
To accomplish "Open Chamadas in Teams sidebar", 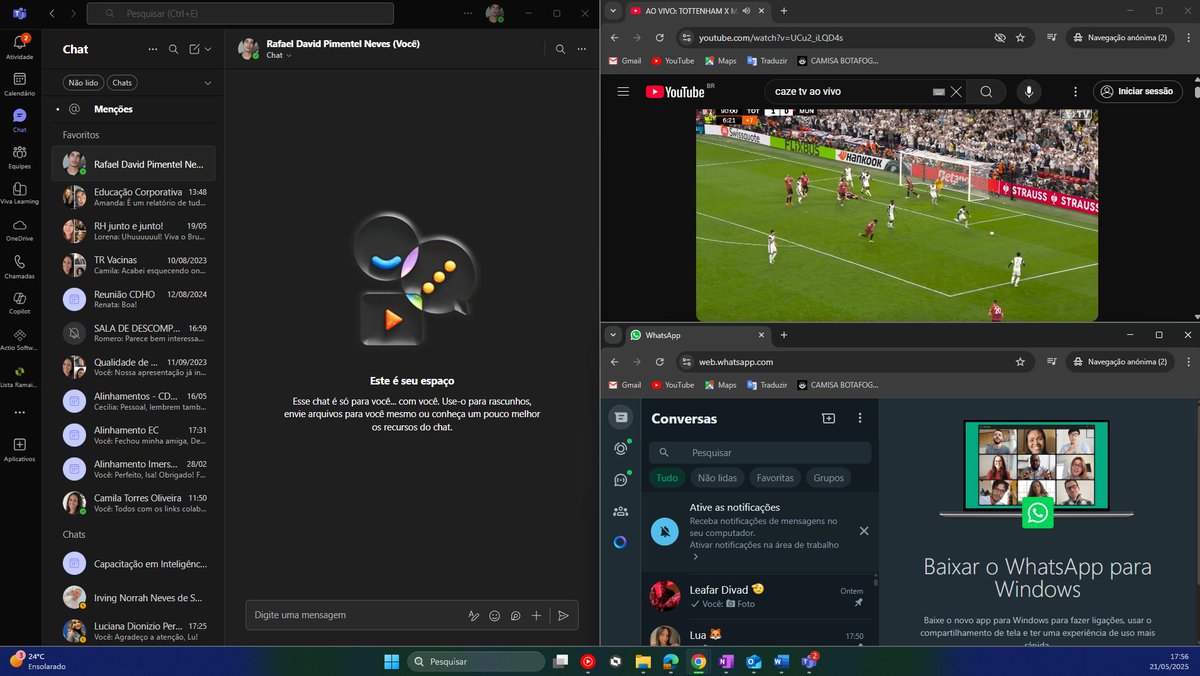I will [x=20, y=266].
